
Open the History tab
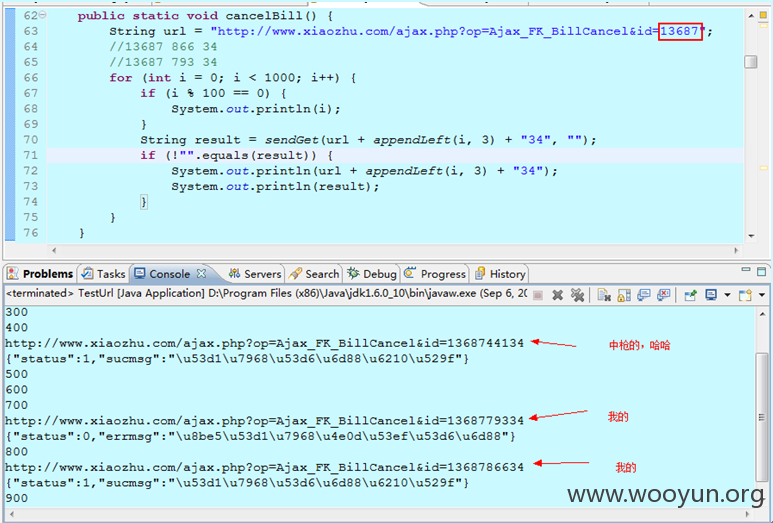click(x=500, y=274)
